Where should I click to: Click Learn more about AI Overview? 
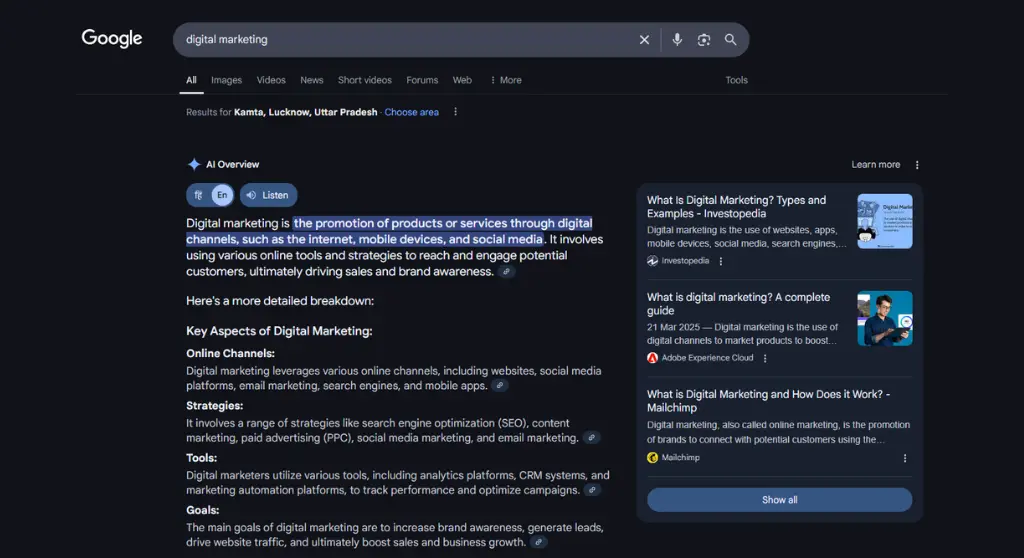tap(875, 165)
